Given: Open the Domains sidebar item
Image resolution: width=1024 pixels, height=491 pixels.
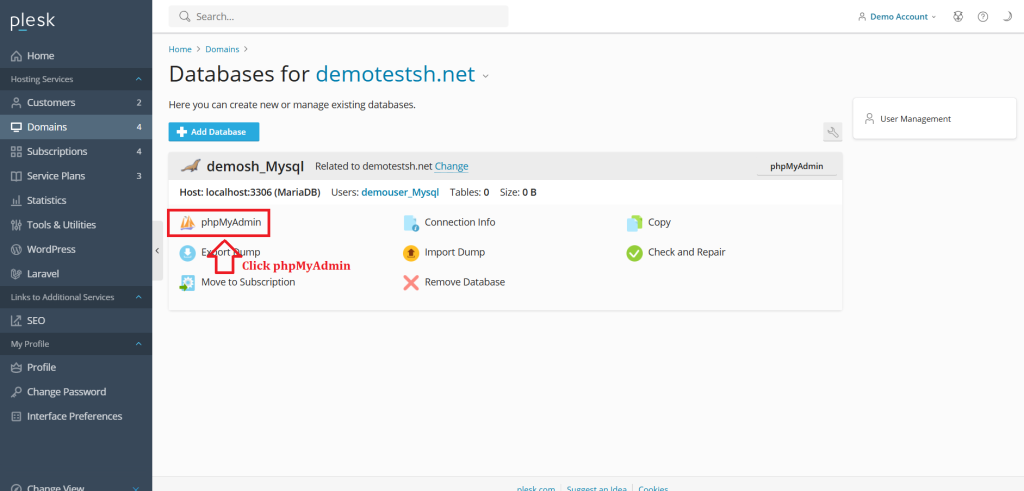Looking at the screenshot, I should [76, 127].
